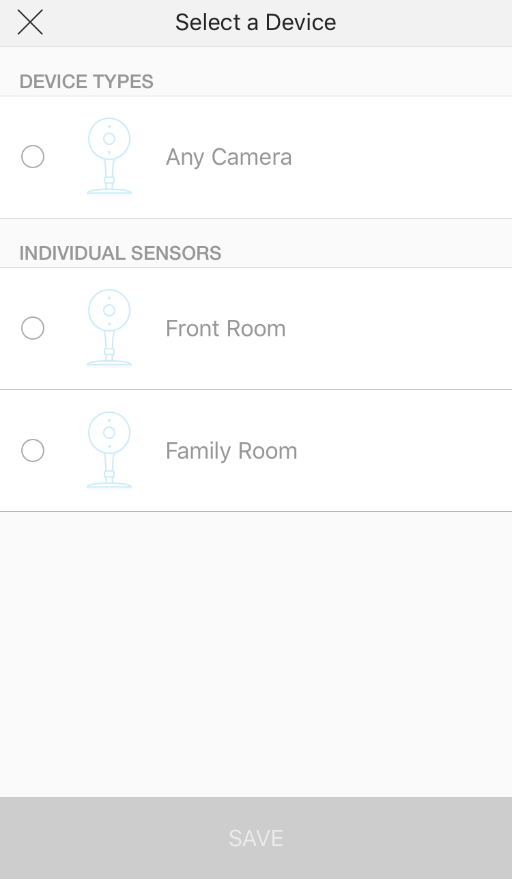This screenshot has height=879, width=512.
Task: Click gray bar area left of SAVE text
Action: tap(112, 838)
